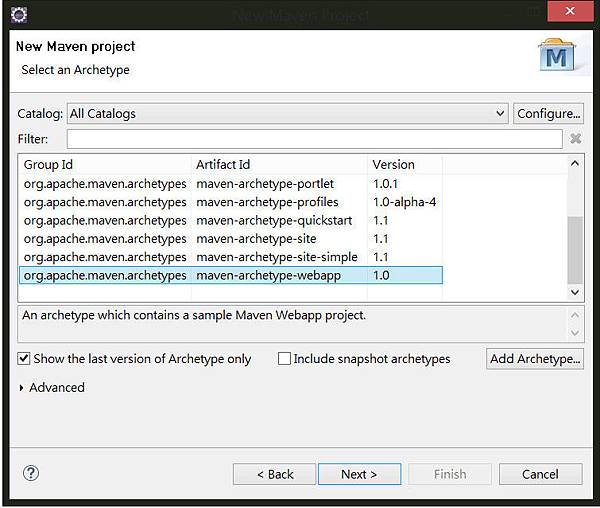600x508 pixels.
Task: Close the New Maven project dialog
Action: [x=570, y=11]
